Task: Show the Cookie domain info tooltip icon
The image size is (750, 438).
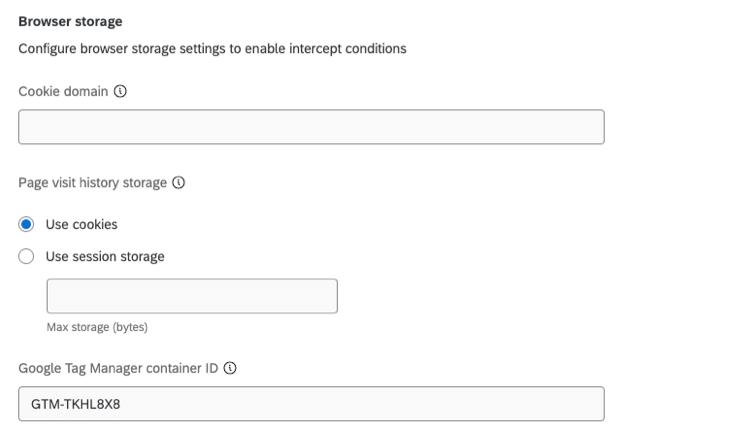Action: 121,91
